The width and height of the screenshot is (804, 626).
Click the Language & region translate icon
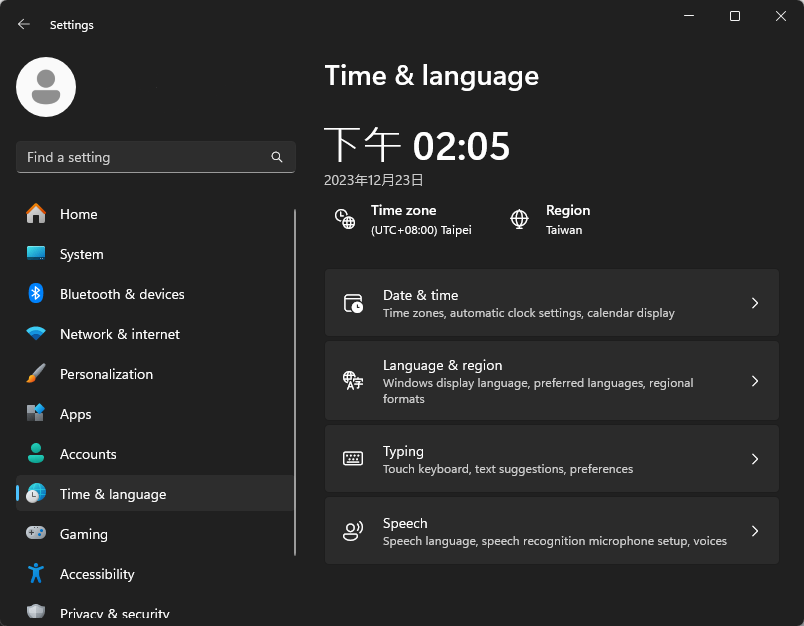(x=353, y=381)
